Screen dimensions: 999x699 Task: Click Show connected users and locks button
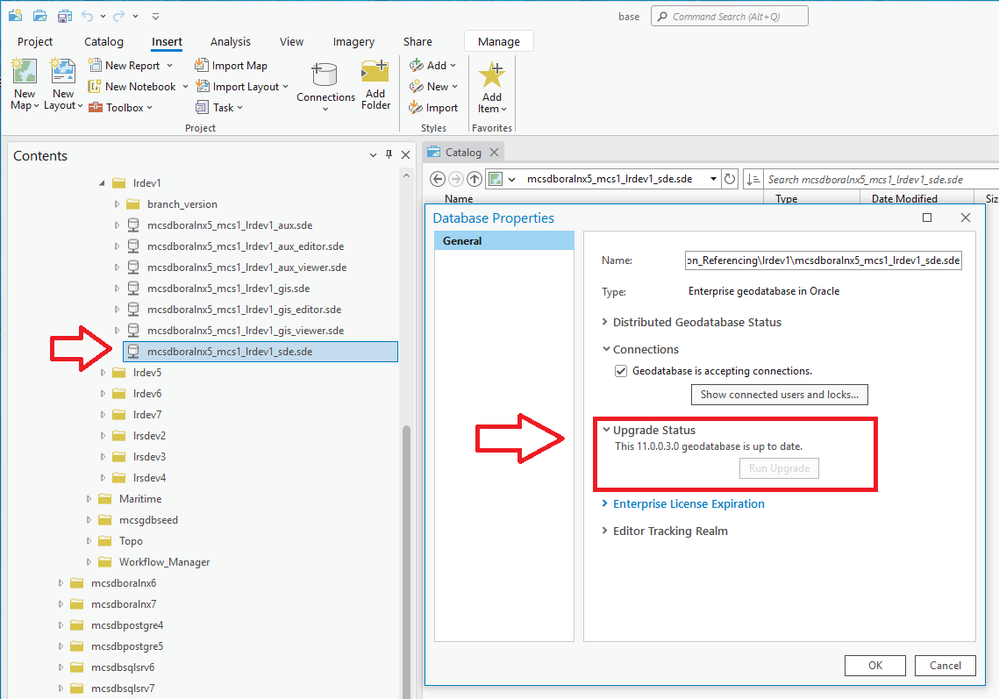click(x=779, y=394)
